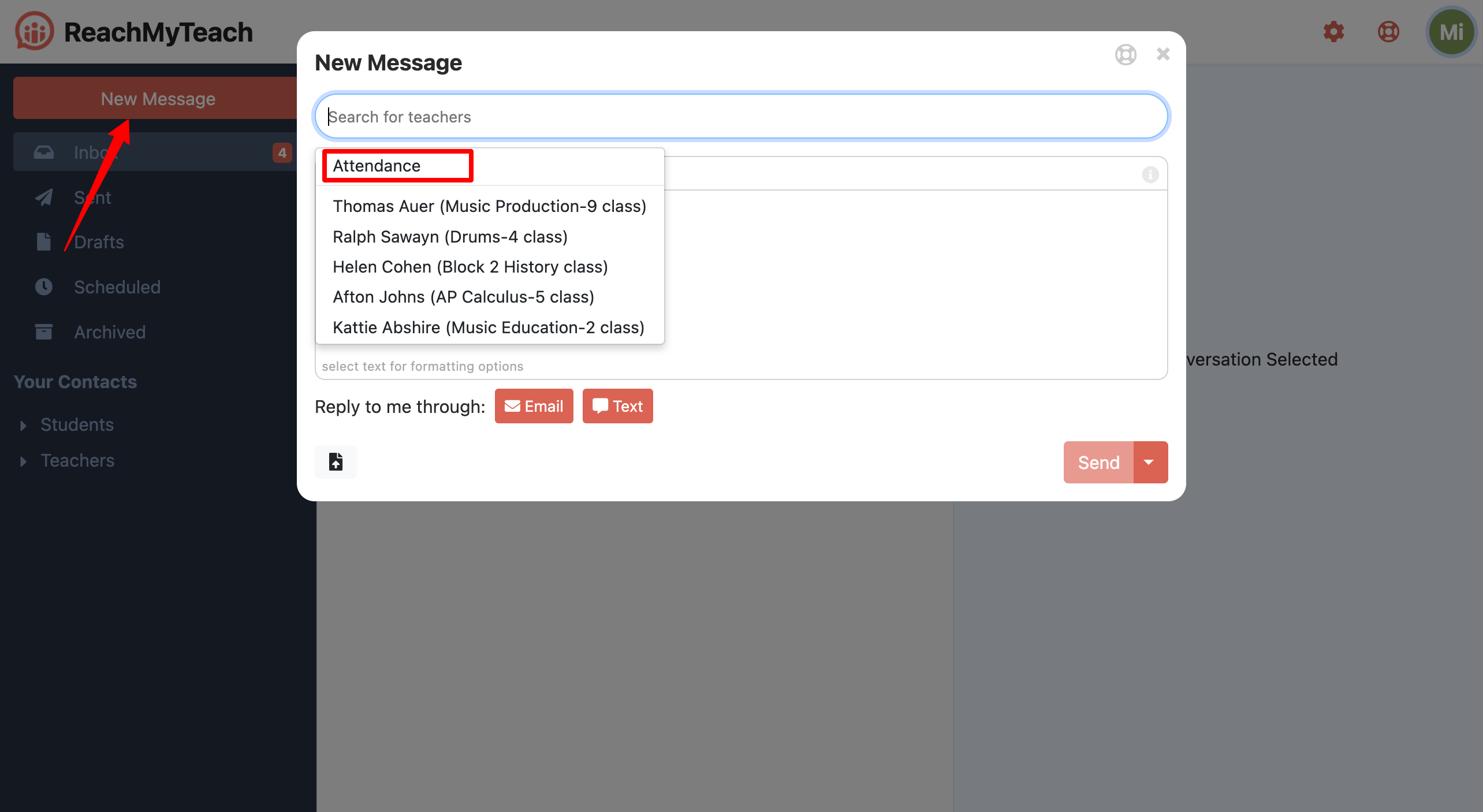Toggle Email reply option

click(x=534, y=406)
